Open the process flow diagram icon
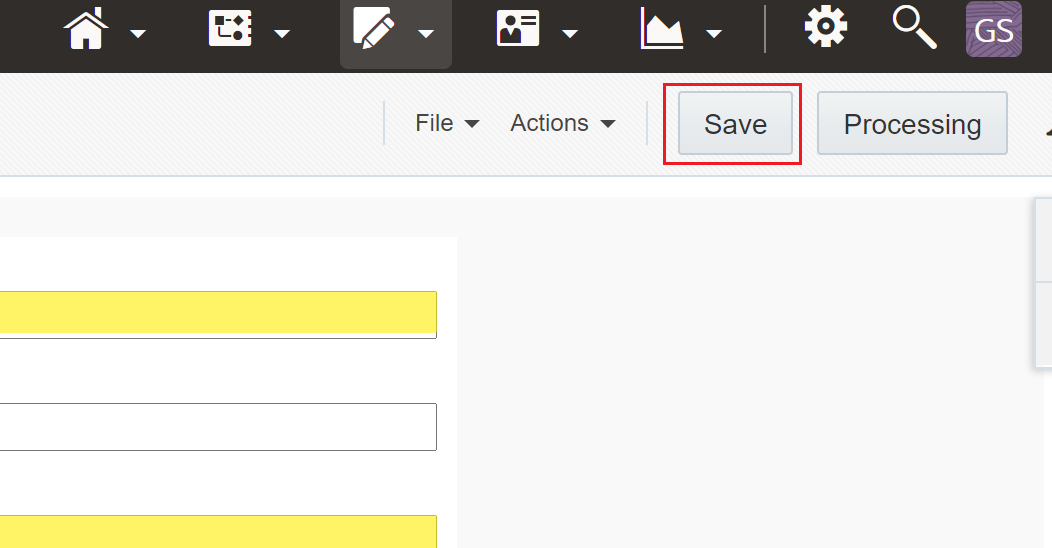1052x548 pixels. (230, 28)
